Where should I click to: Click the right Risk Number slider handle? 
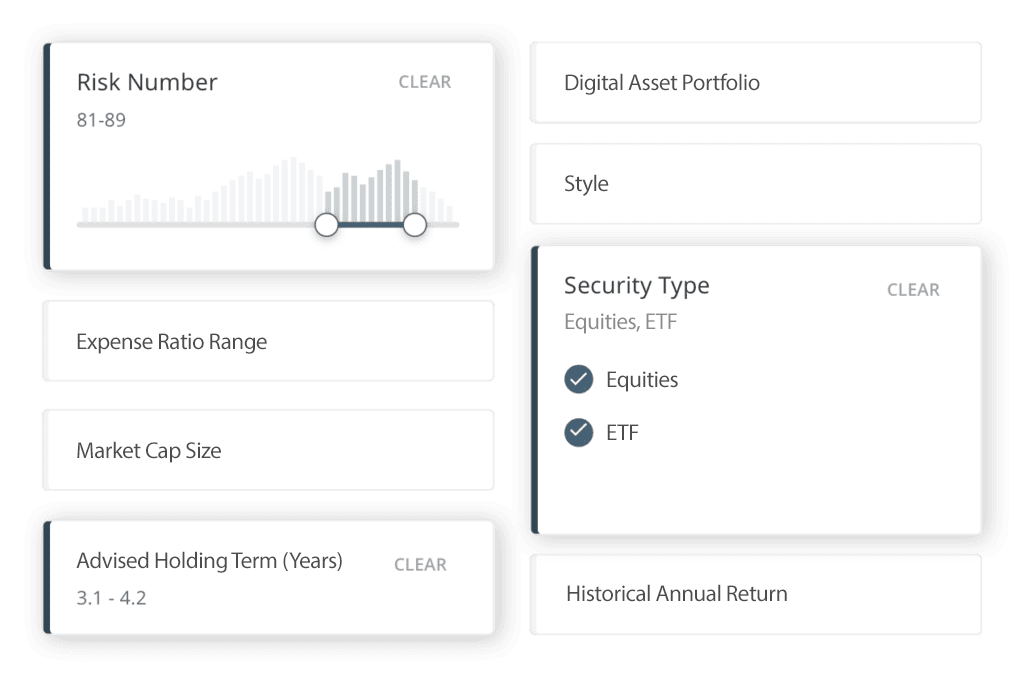point(415,225)
